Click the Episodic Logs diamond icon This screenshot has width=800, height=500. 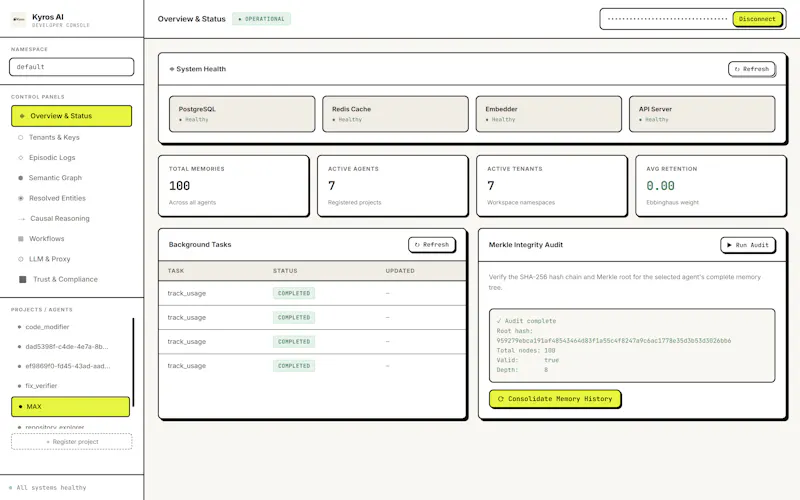coord(20,158)
